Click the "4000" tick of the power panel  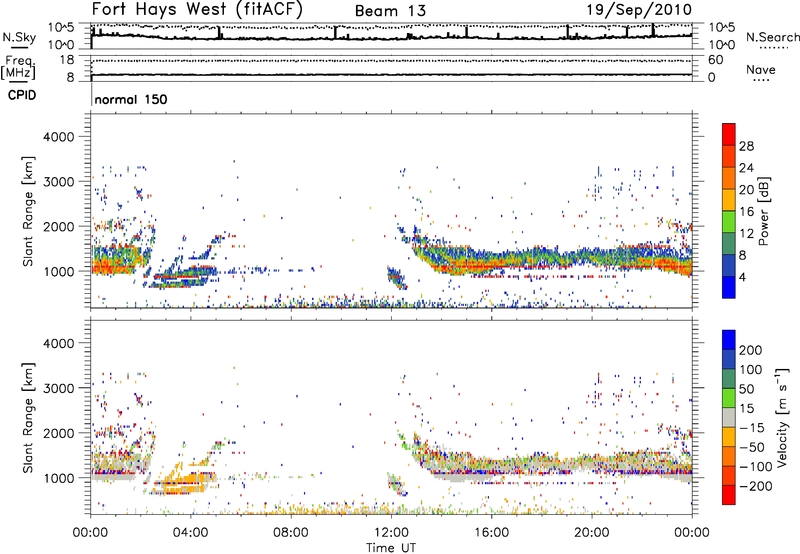[x=59, y=137]
